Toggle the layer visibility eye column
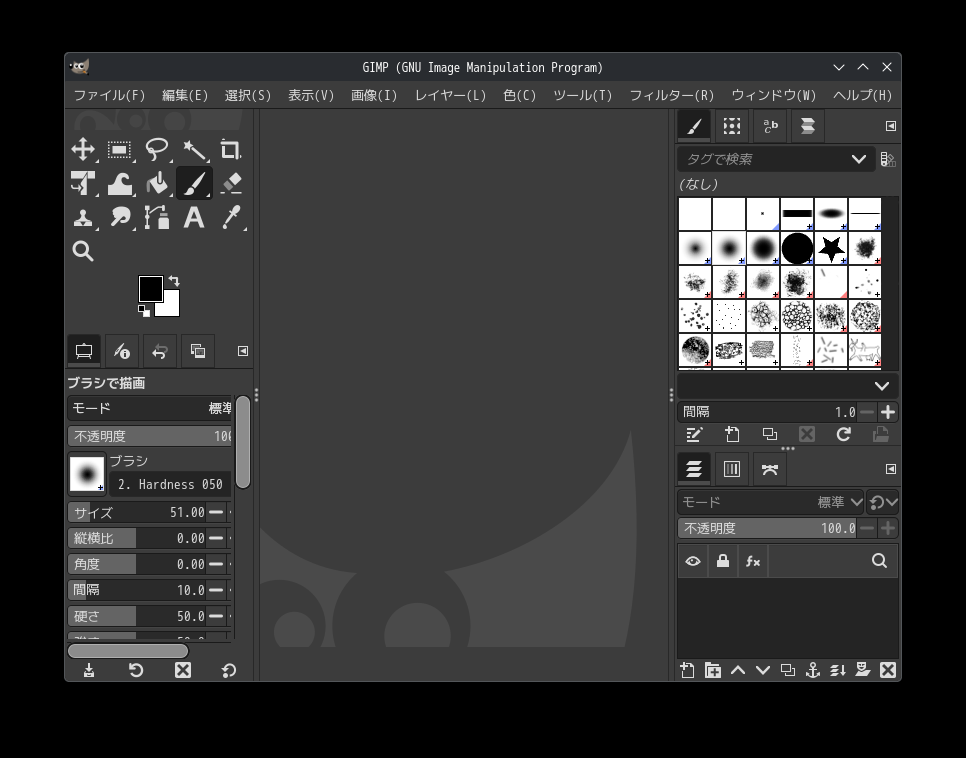966x758 pixels. click(693, 562)
